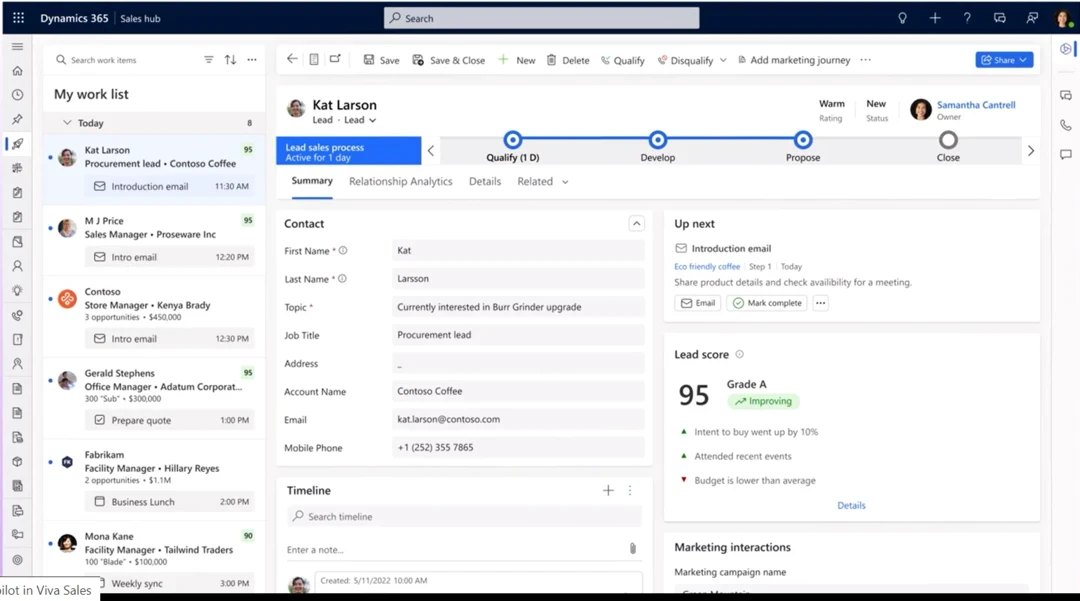This screenshot has width=1080, height=601.
Task: Collapse the Contact section chevron
Action: [636, 224]
